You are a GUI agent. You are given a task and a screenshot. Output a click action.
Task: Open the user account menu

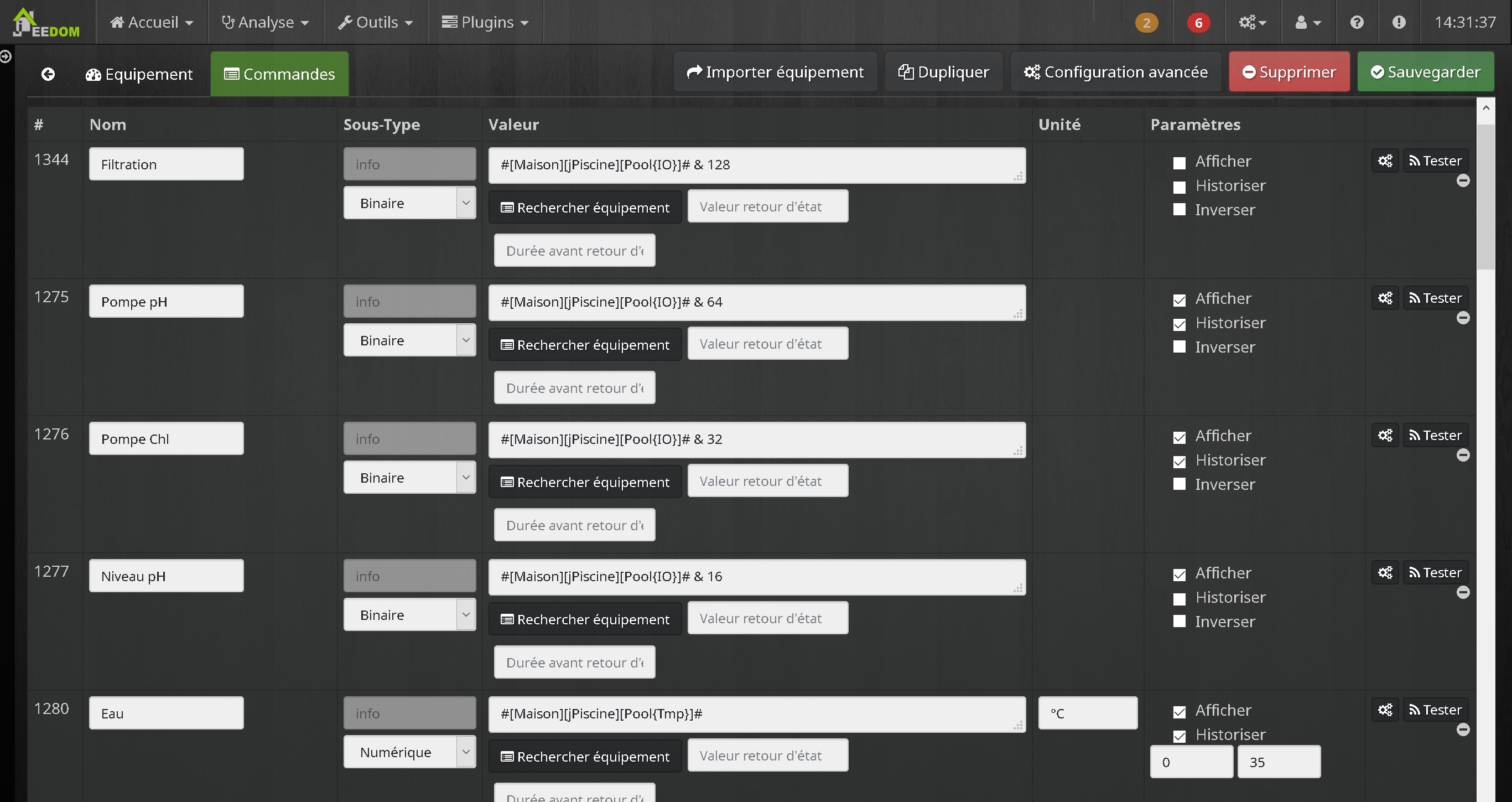coord(1308,22)
